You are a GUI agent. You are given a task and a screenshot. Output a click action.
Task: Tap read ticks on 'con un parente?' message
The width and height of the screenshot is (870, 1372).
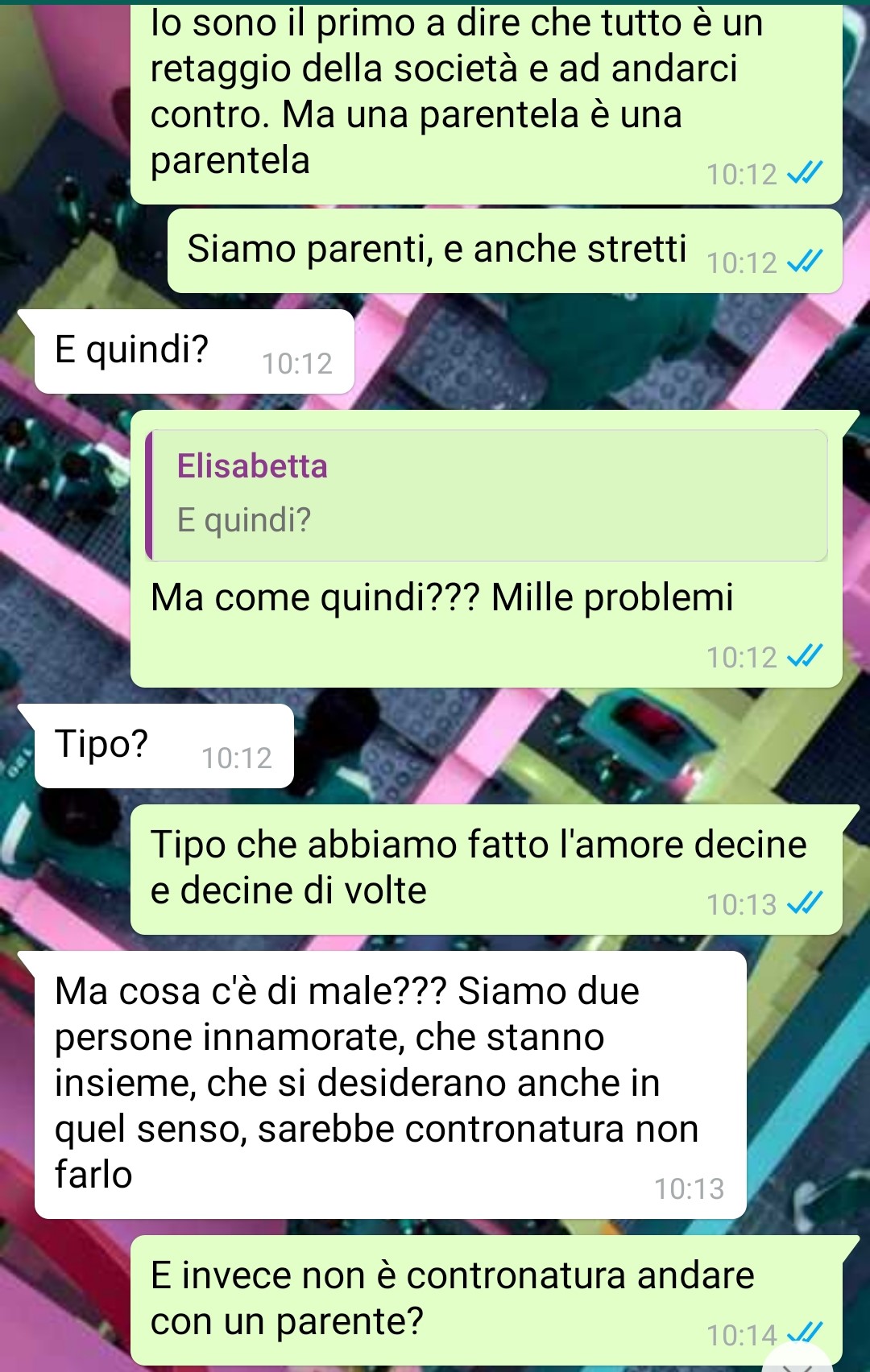click(x=805, y=1333)
